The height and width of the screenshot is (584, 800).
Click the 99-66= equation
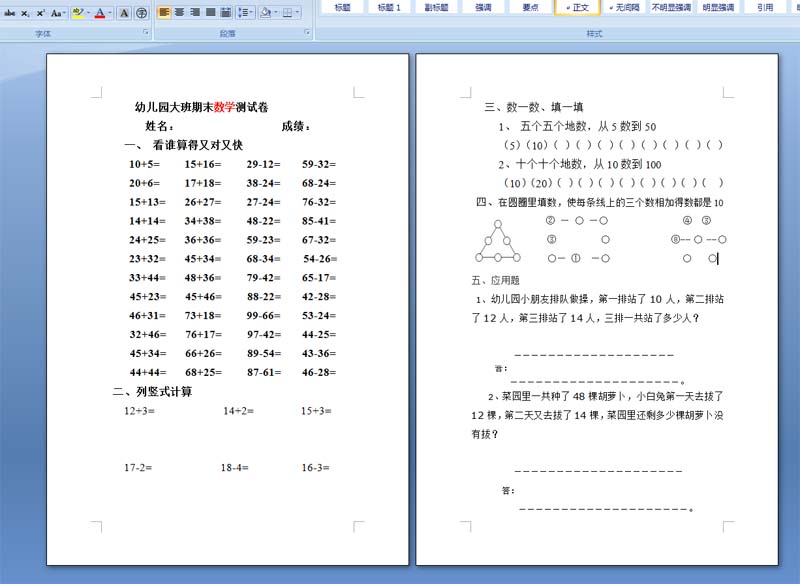[263, 315]
